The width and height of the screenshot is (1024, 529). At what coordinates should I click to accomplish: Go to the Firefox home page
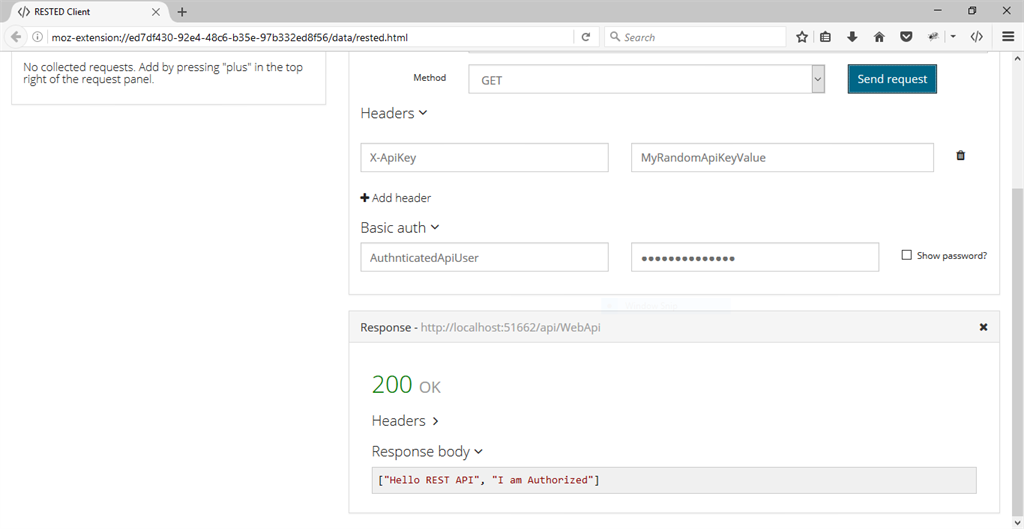coord(879,37)
